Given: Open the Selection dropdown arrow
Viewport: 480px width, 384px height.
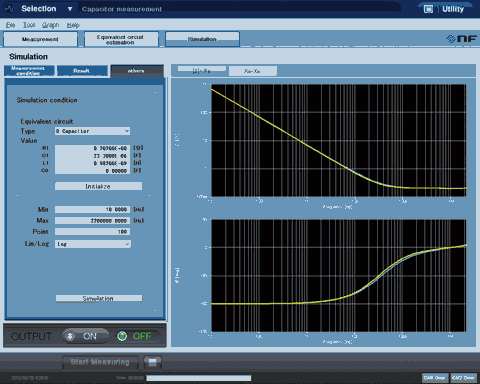Looking at the screenshot, I should tap(70, 9).
